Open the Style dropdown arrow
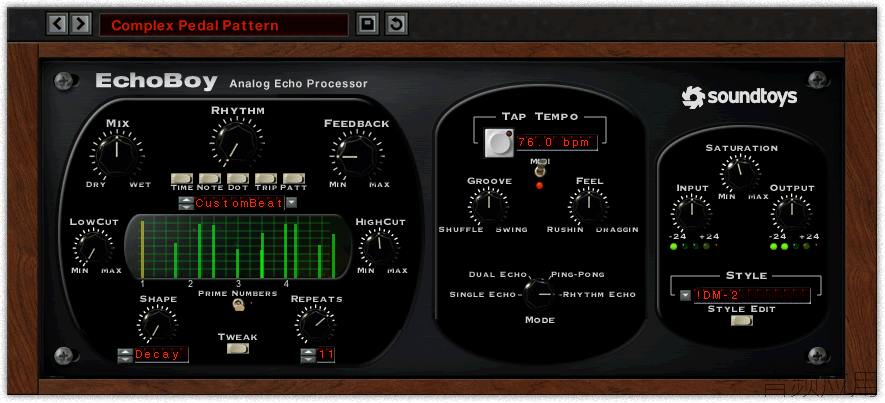 point(685,295)
